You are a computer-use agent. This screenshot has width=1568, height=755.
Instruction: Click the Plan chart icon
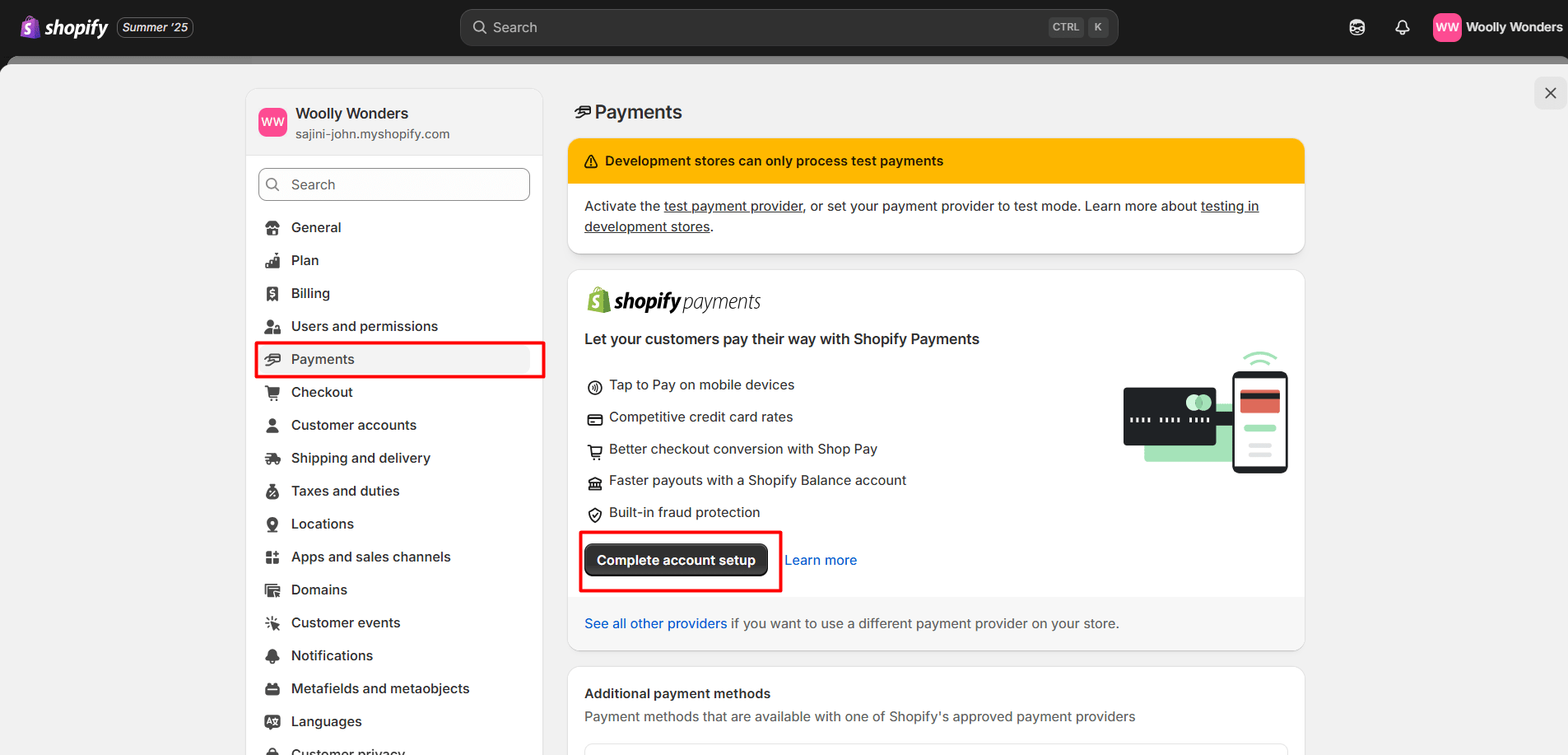[x=272, y=261]
